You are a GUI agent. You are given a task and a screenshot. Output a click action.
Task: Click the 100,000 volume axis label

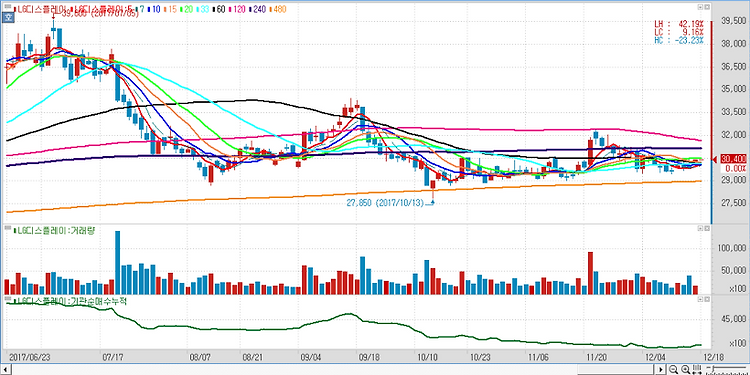tap(731, 248)
